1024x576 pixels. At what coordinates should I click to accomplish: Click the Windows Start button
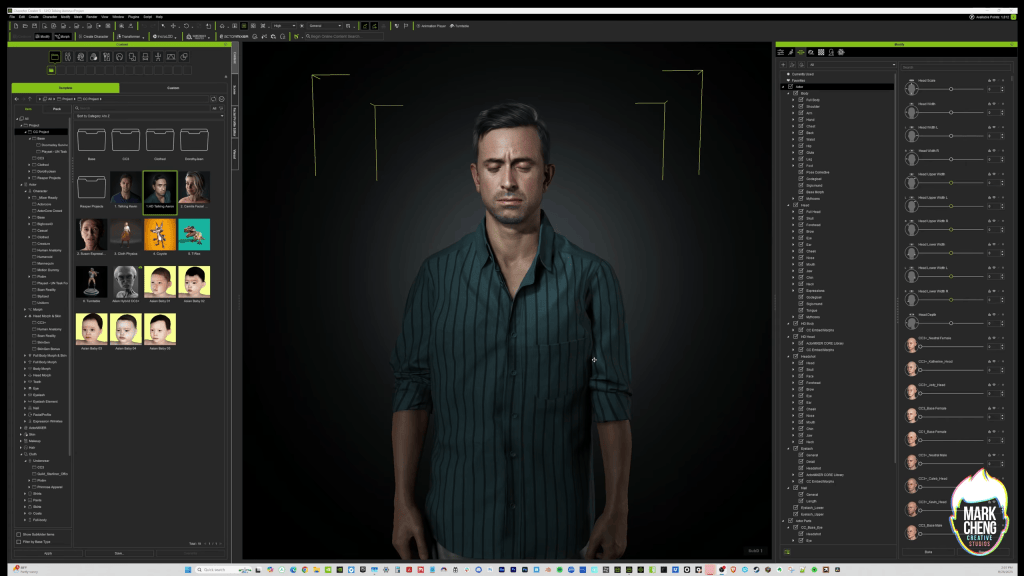[187, 569]
